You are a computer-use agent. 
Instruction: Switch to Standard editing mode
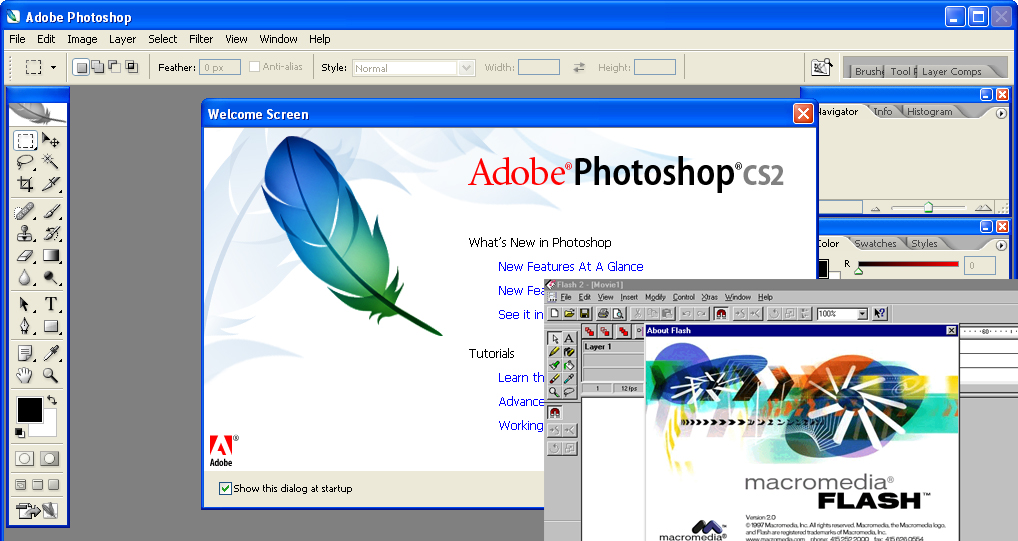point(25,459)
